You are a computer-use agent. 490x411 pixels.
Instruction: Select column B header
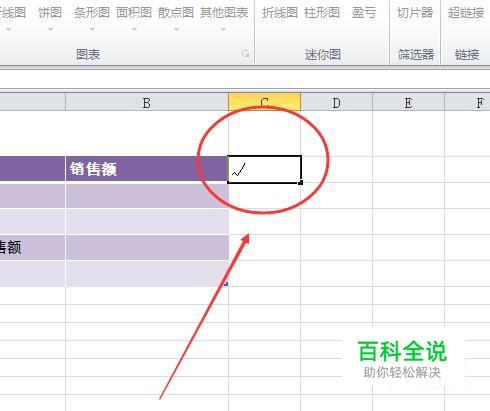pyautogui.click(x=147, y=103)
